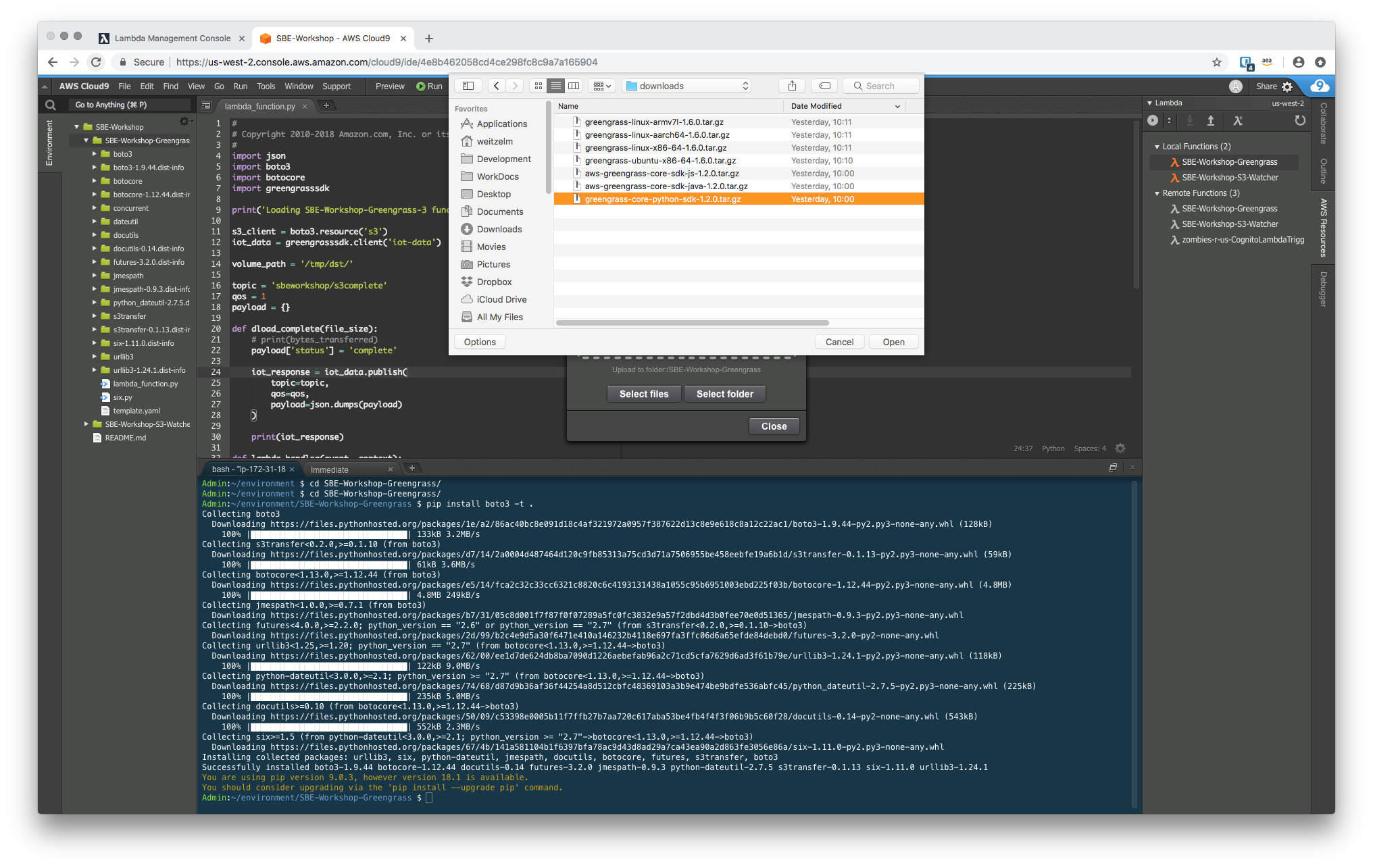Click the Share button
1373x868 pixels.
[1266, 86]
